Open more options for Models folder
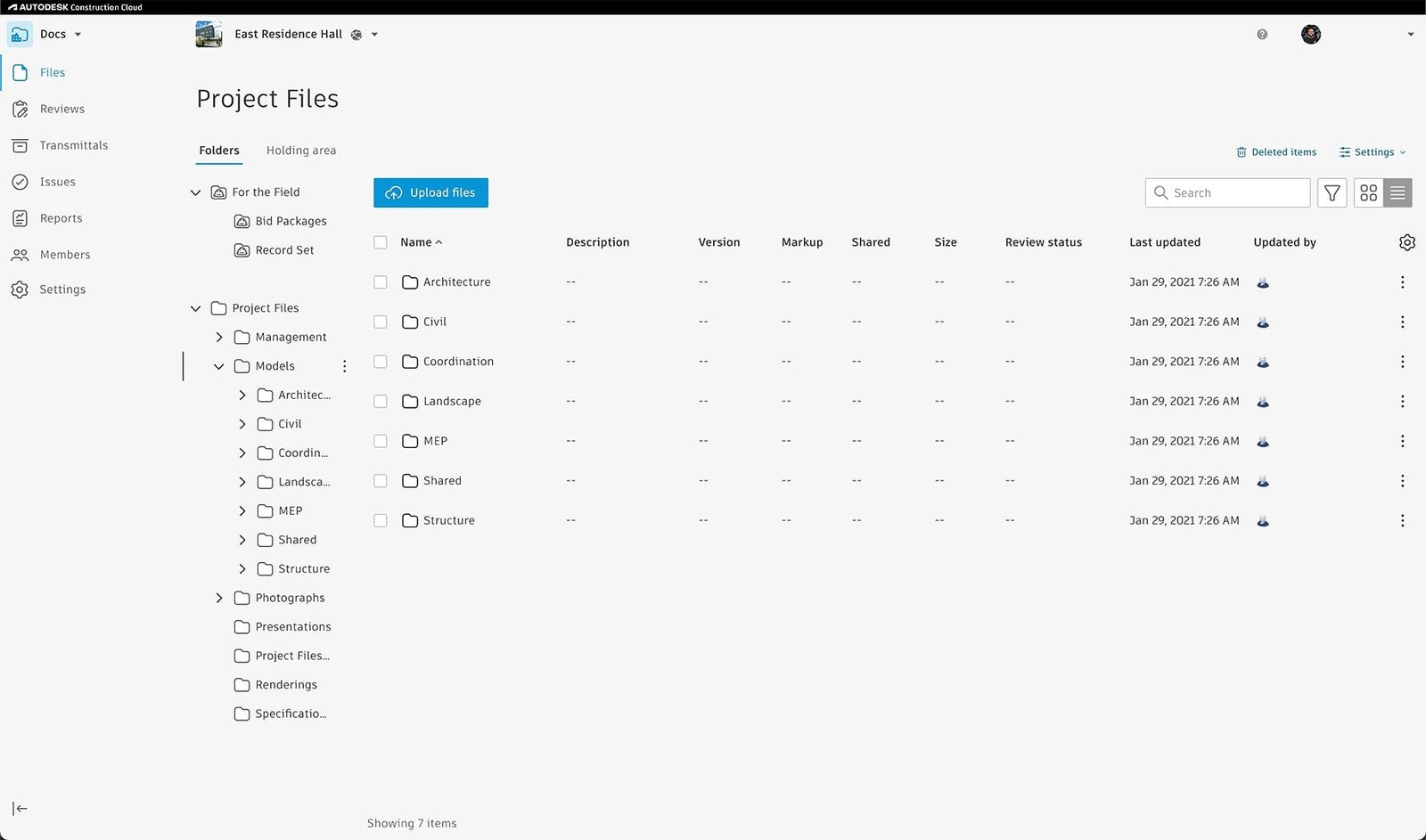1426x840 pixels. [x=345, y=366]
